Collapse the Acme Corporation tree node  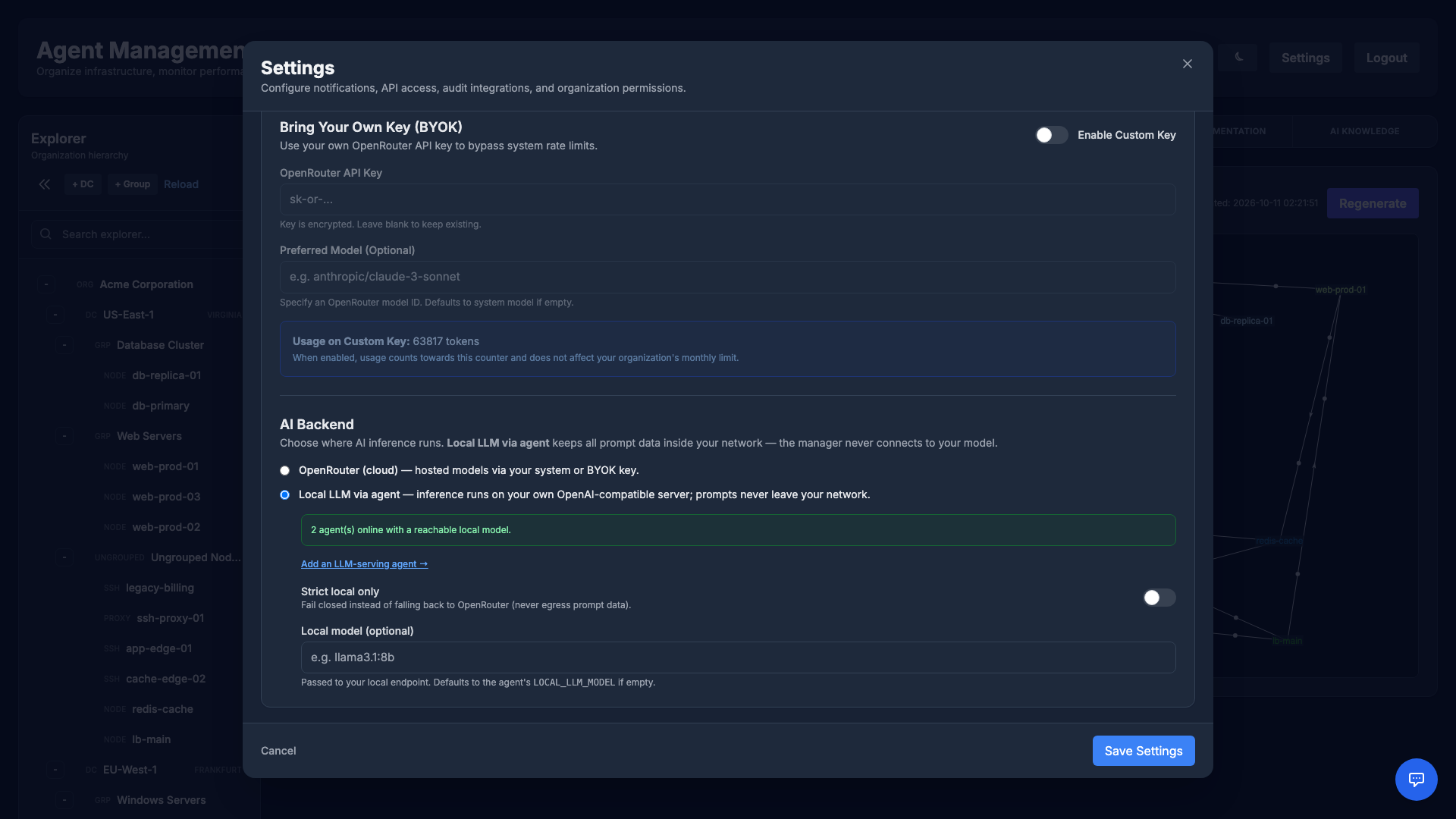(46, 284)
